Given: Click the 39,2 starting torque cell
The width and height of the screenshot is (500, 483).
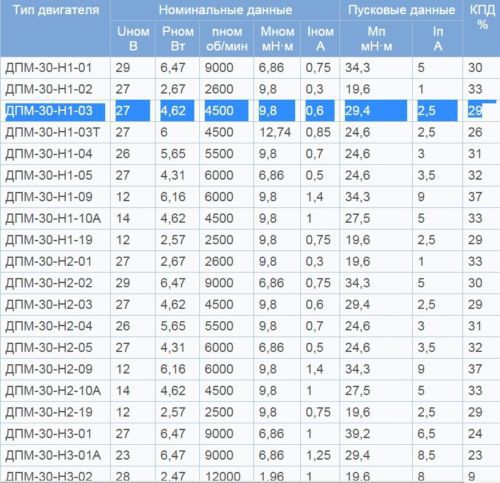Looking at the screenshot, I should tap(376, 434).
